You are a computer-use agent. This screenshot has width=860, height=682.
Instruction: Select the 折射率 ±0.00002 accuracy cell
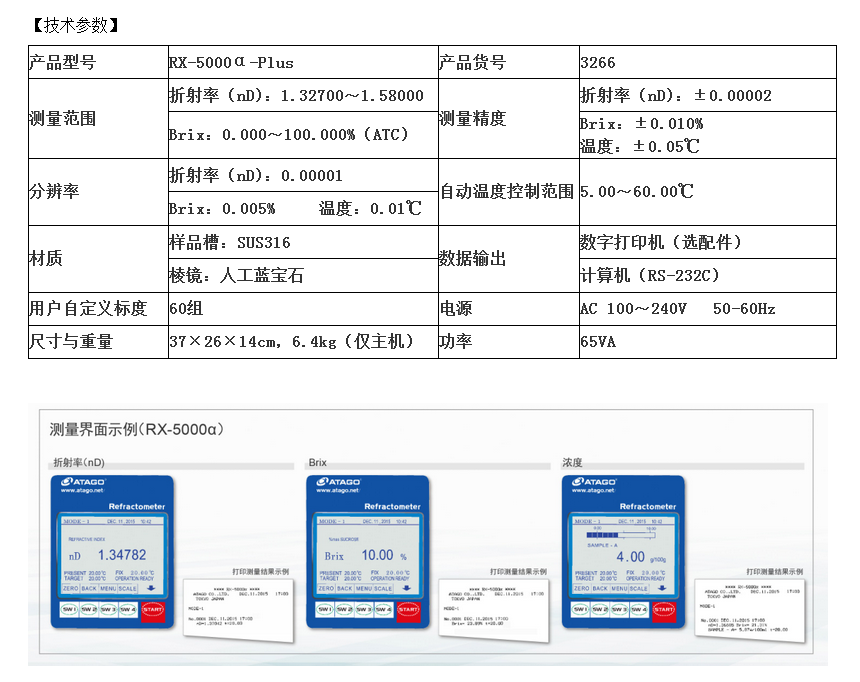(x=708, y=95)
